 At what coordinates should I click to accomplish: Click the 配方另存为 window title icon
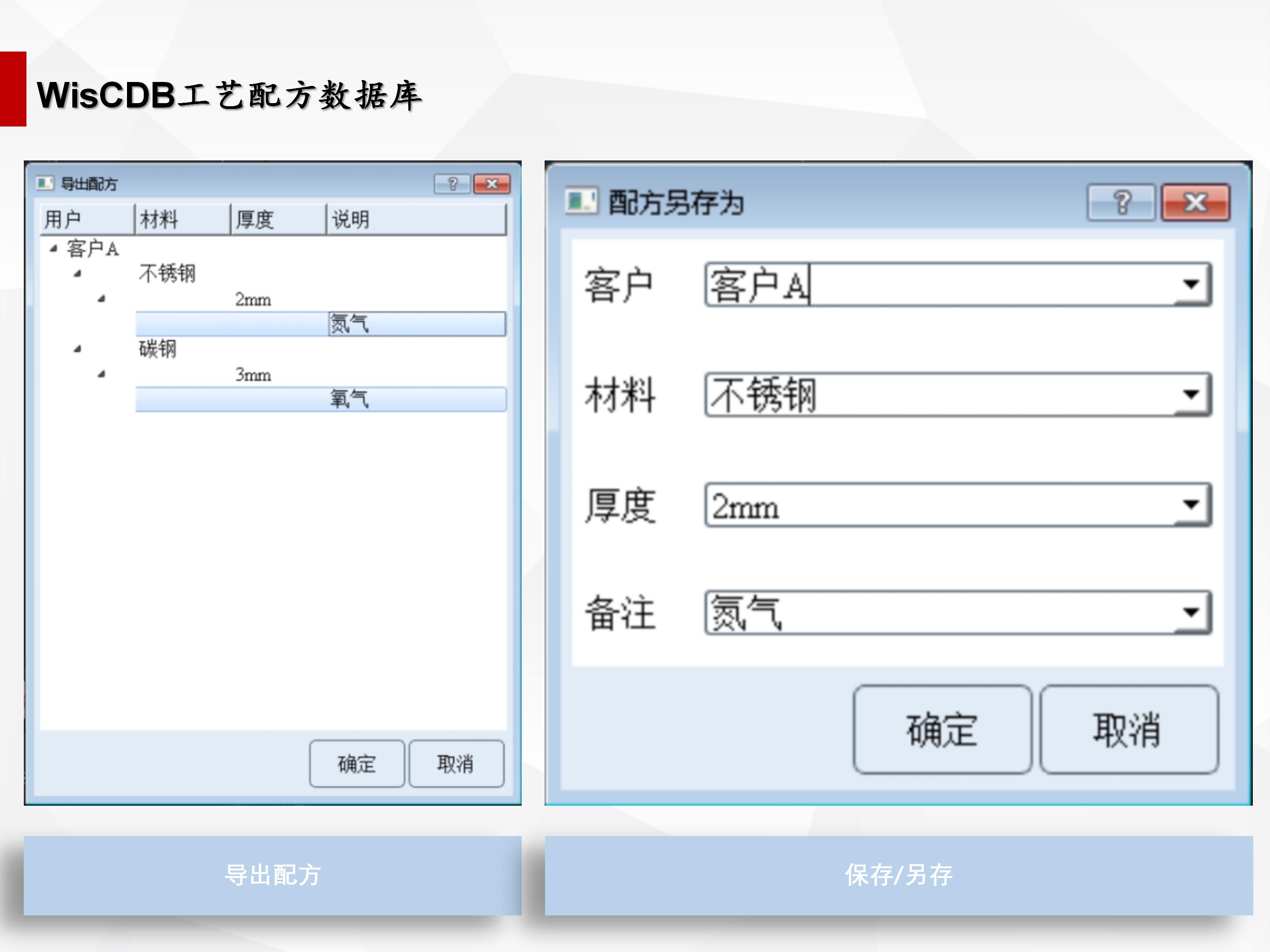(x=580, y=202)
